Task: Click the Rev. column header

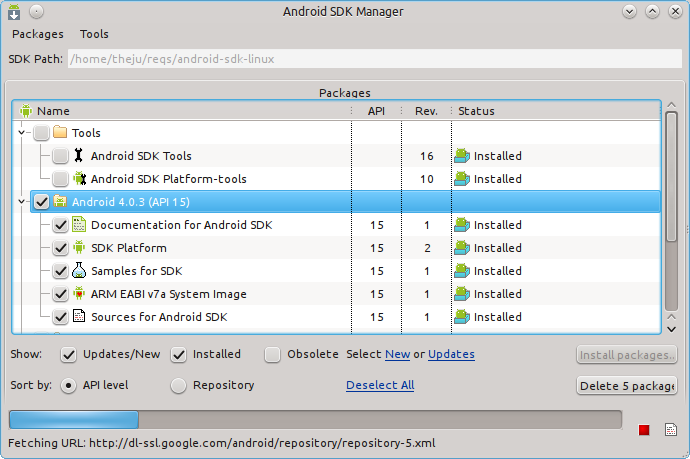Action: coord(426,111)
